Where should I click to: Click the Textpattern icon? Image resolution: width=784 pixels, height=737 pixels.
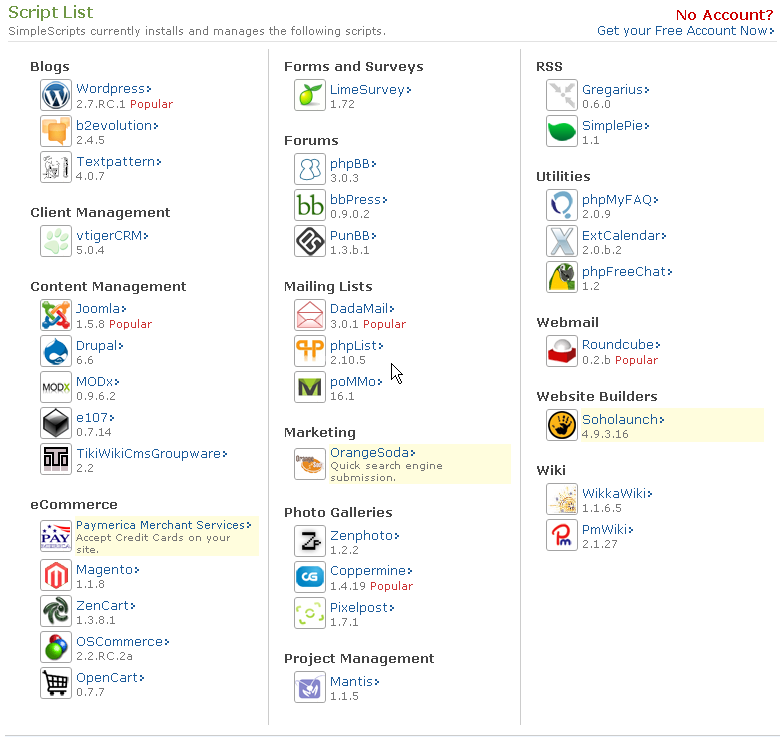[56, 167]
